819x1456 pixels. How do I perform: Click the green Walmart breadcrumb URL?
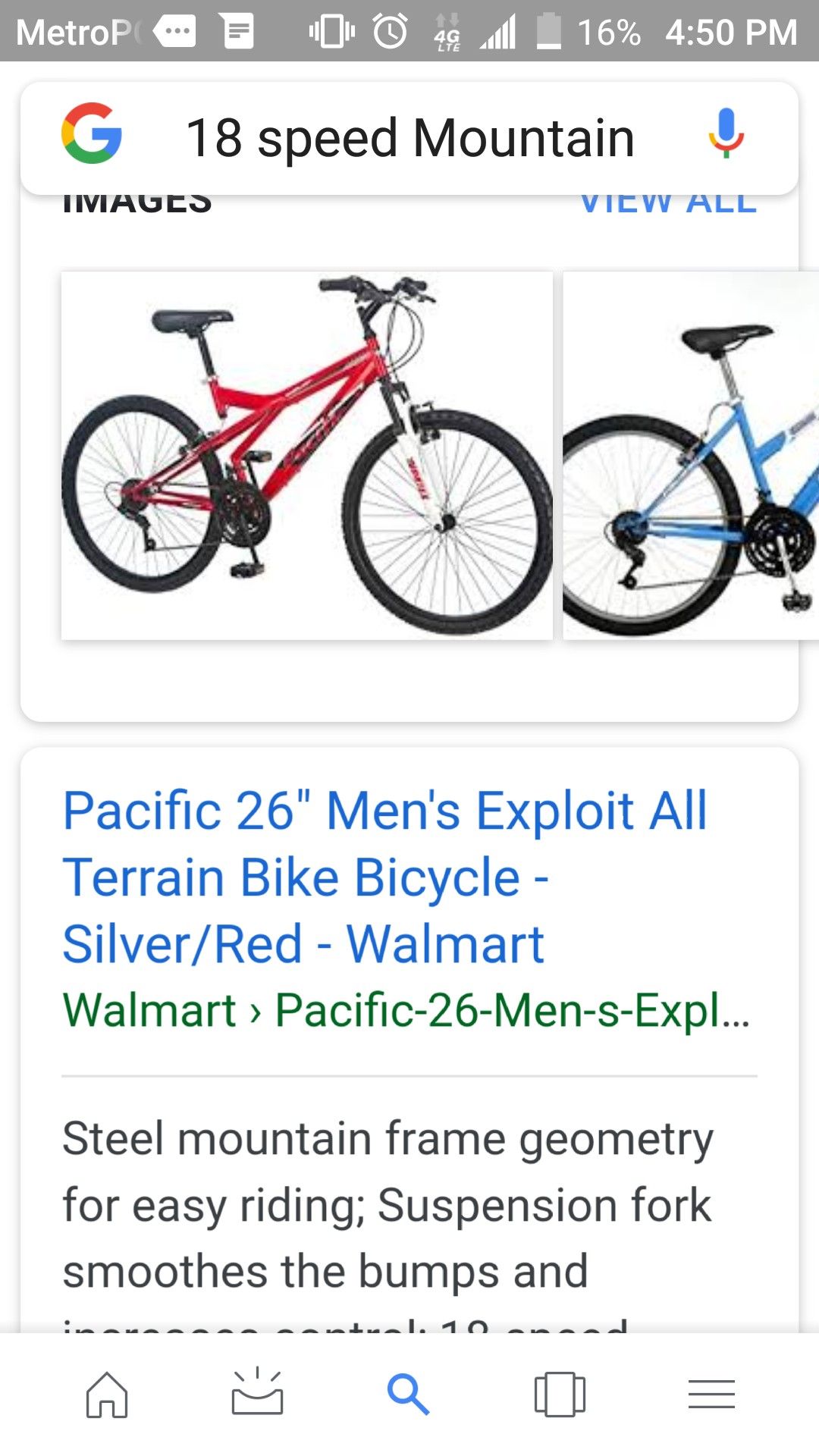(x=406, y=1010)
